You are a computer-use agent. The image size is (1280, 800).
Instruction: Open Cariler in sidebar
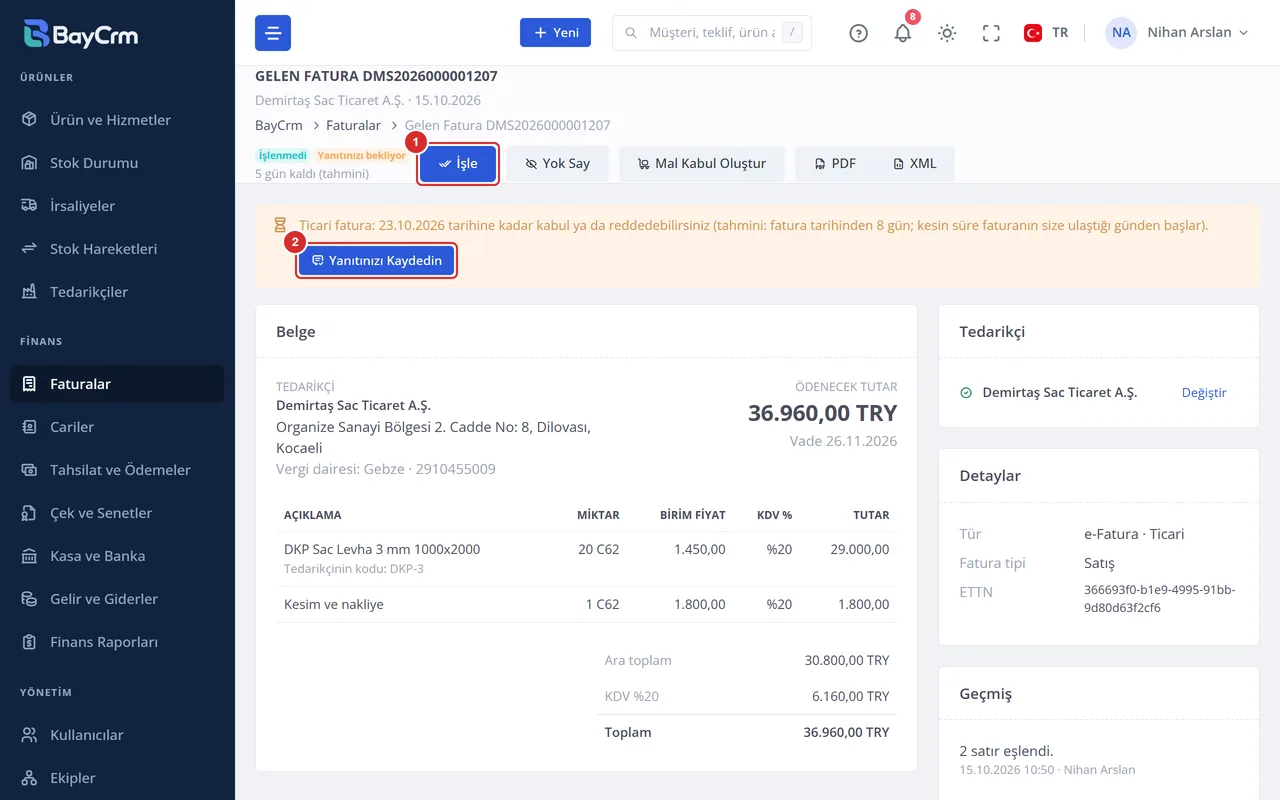pos(117,427)
